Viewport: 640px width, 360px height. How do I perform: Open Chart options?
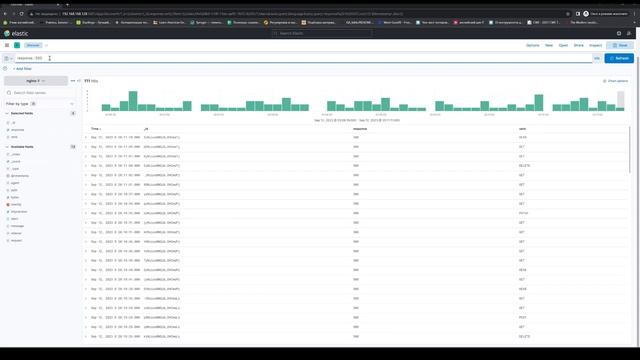coord(616,81)
